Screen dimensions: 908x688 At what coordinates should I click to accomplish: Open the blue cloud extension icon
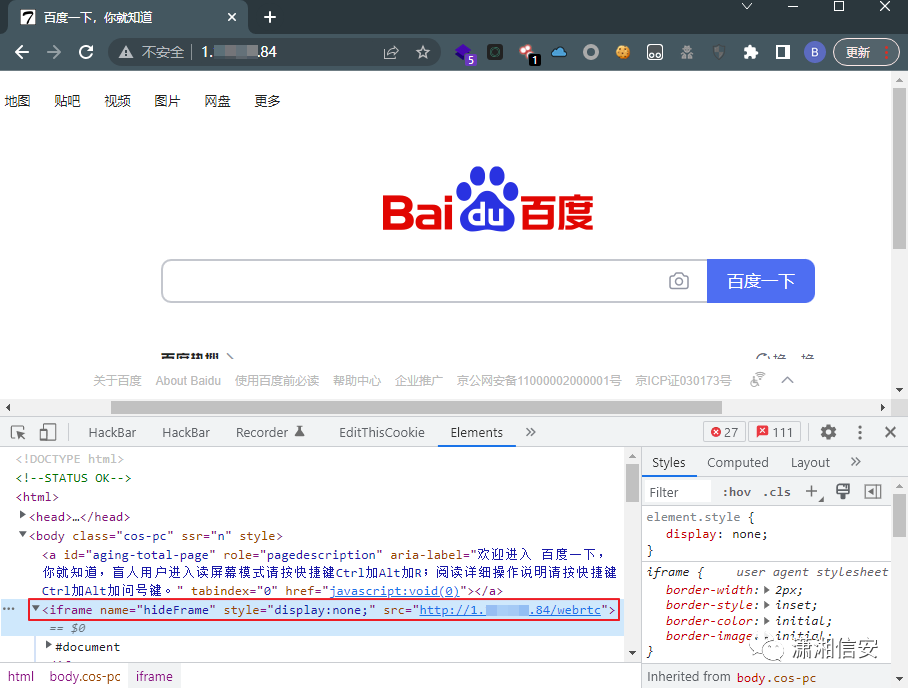pos(559,53)
